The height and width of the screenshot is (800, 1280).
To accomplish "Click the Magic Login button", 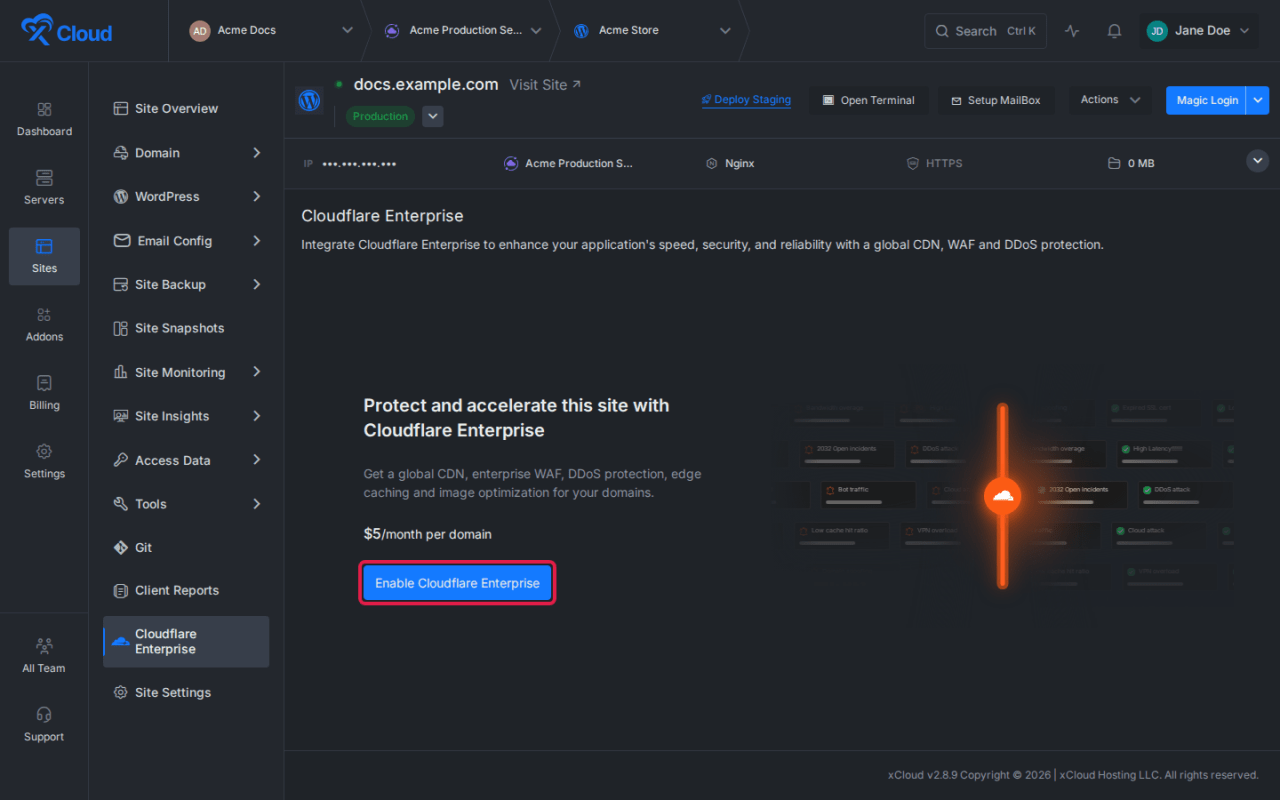I will pyautogui.click(x=1206, y=100).
